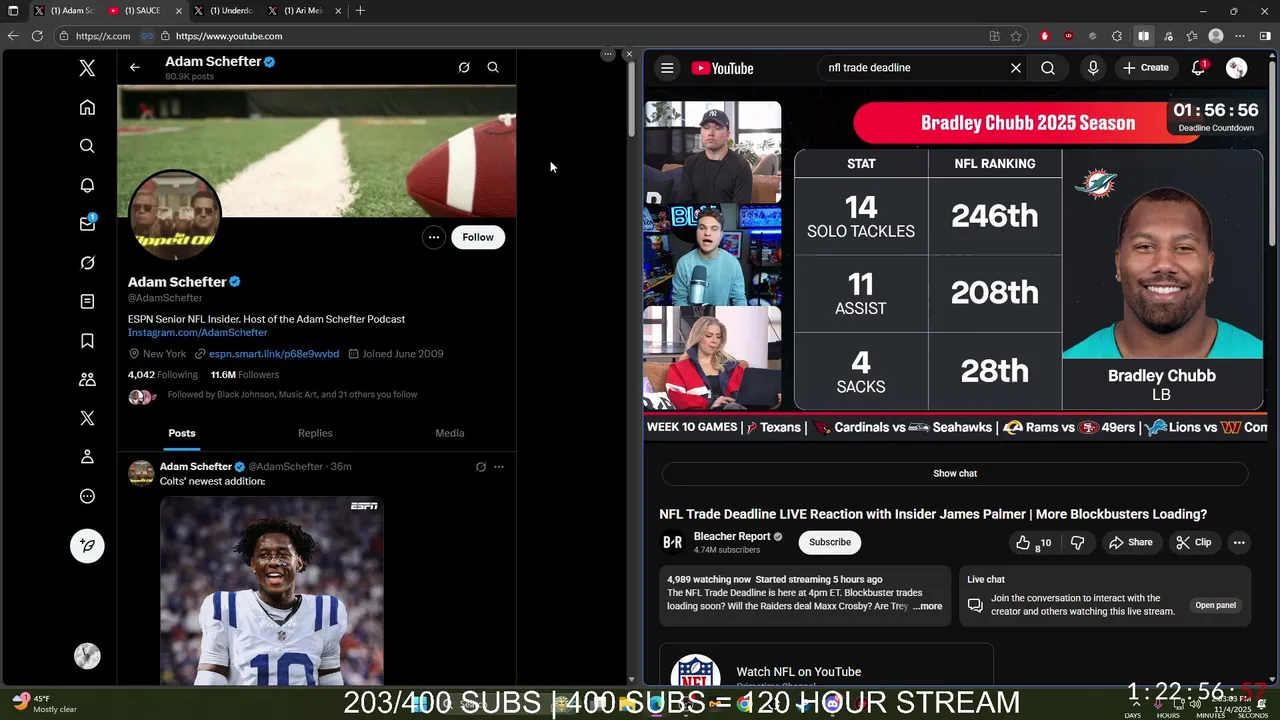This screenshot has width=1280, height=720.
Task: Click the YouTube search magnifier button
Action: 1048,68
